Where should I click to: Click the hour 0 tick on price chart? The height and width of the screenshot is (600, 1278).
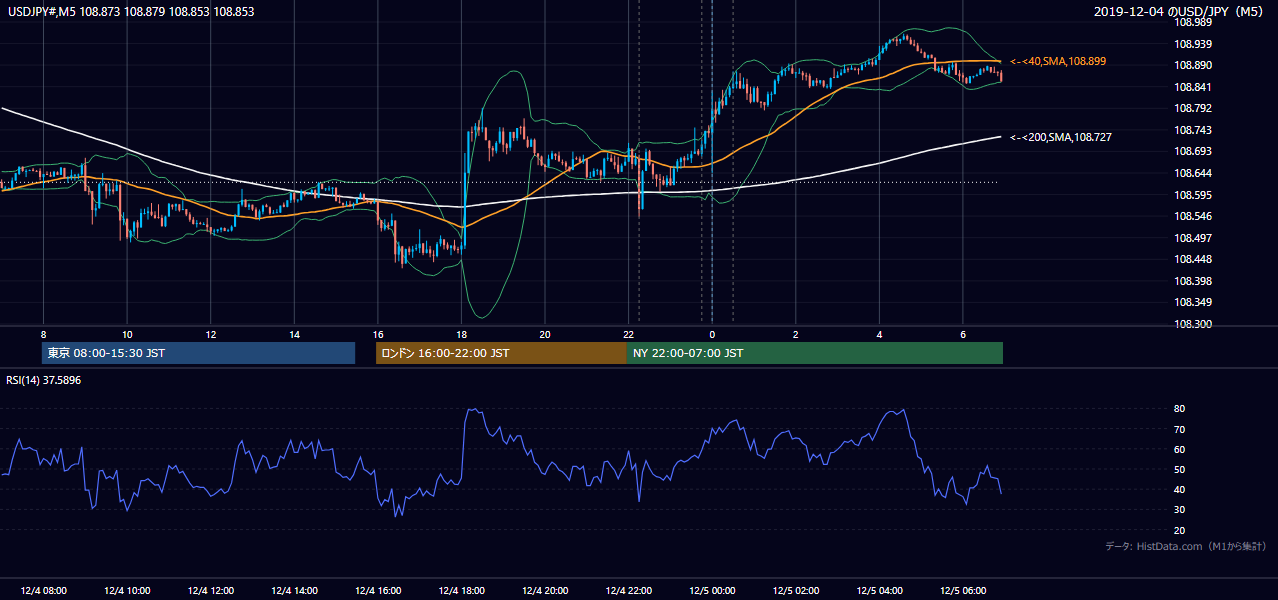712,334
